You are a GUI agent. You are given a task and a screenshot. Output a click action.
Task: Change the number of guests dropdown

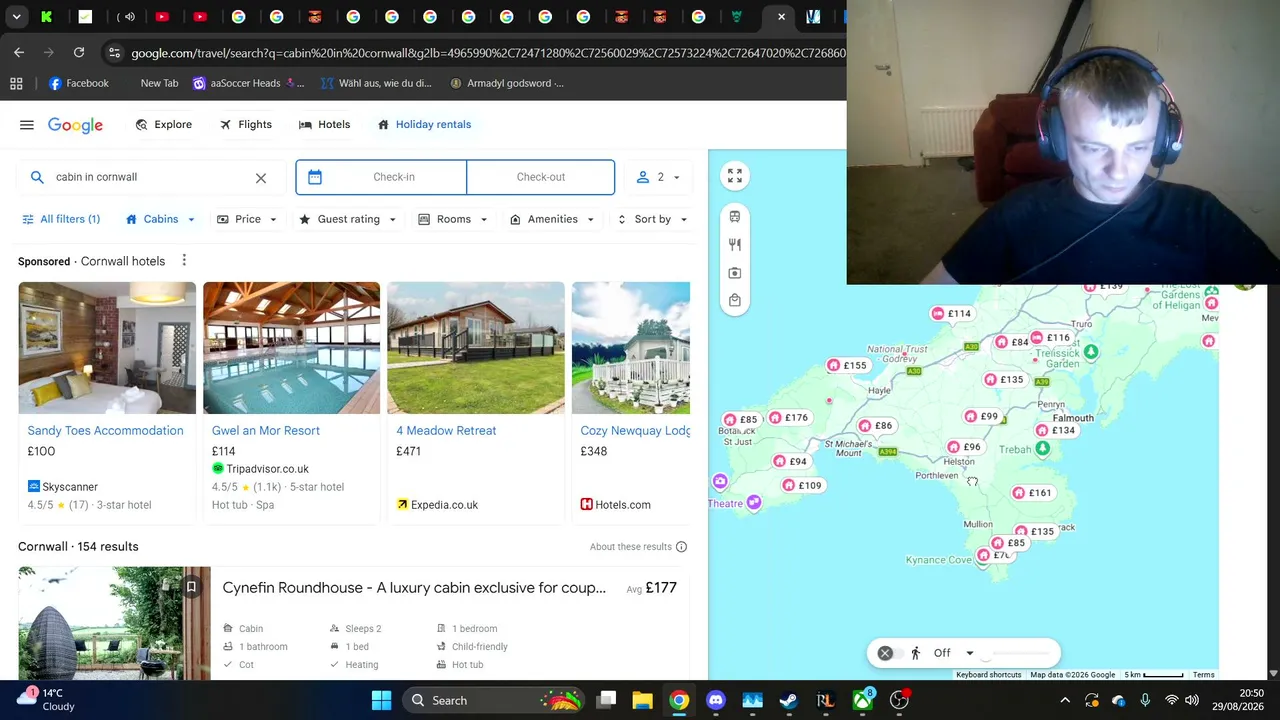click(x=659, y=177)
